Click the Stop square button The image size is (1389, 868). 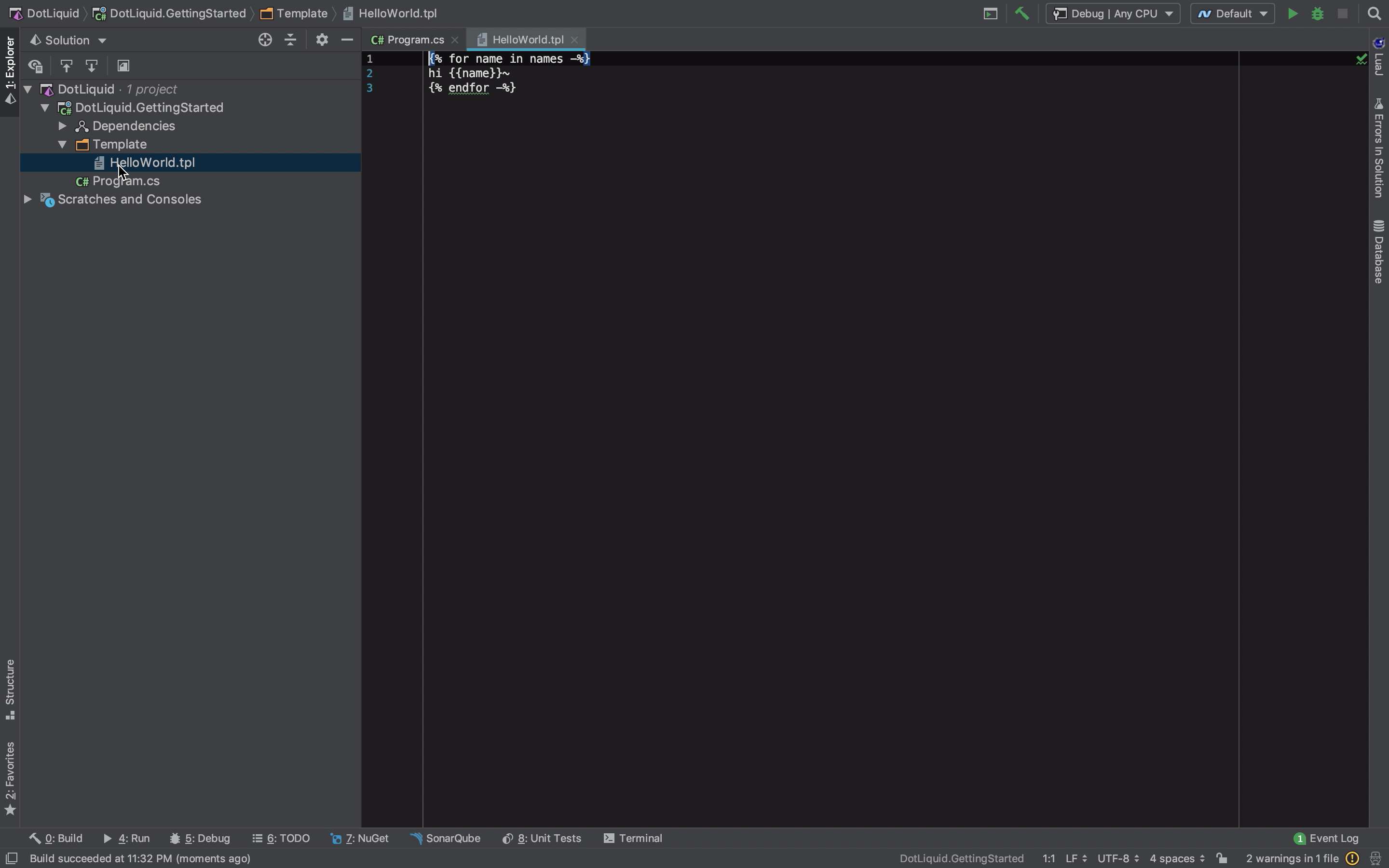point(1343,14)
